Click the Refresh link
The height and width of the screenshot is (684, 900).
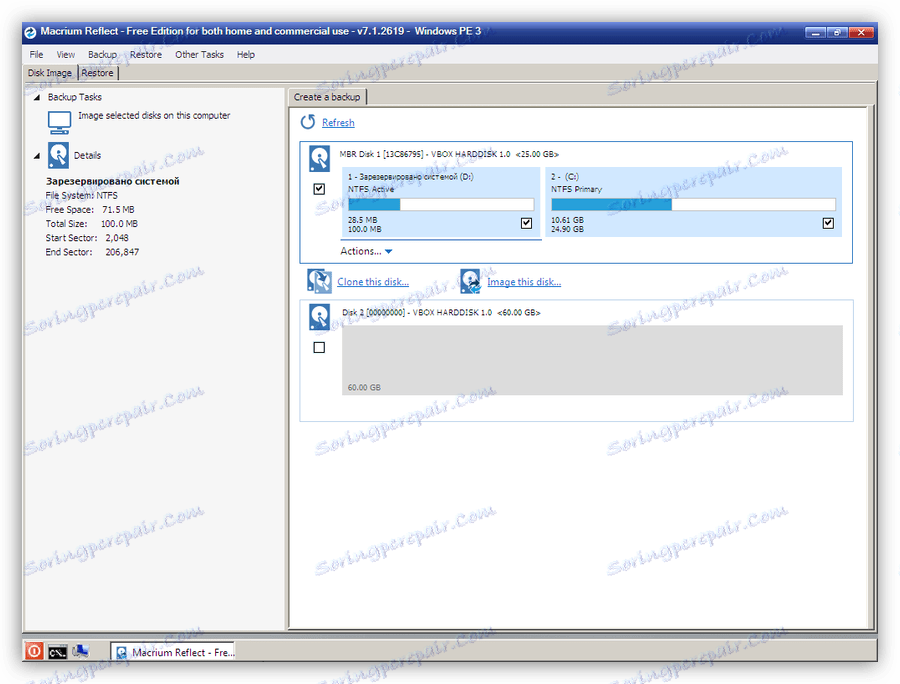338,123
